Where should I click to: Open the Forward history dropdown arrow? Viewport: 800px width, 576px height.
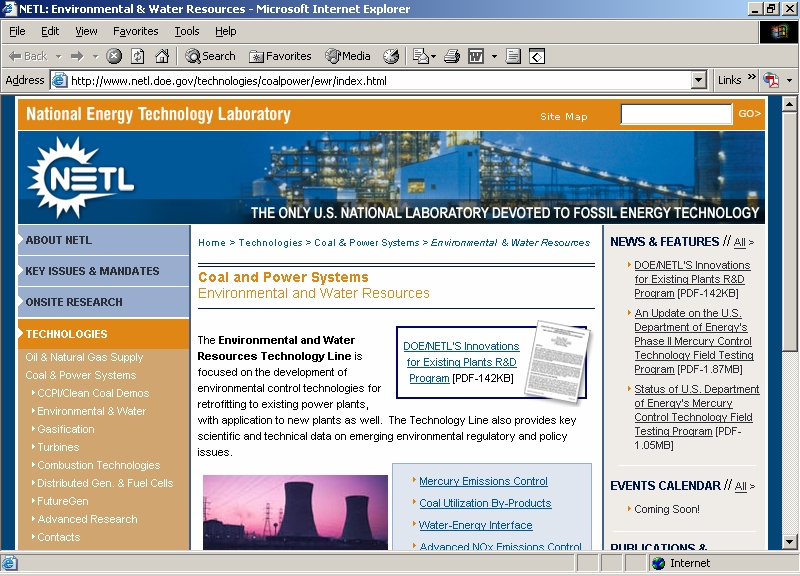pos(95,56)
